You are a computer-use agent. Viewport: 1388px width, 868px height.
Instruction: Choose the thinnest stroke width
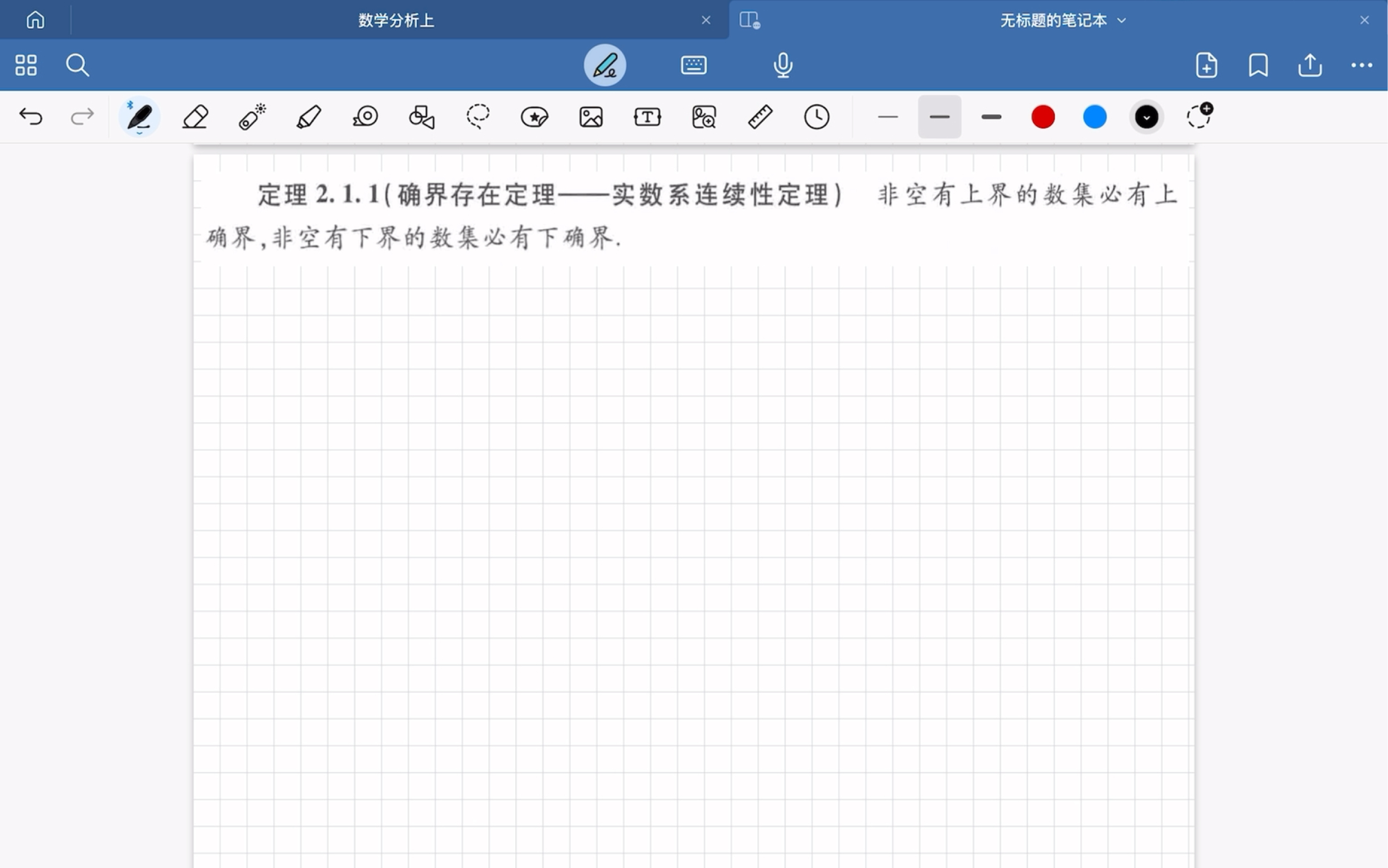(888, 117)
